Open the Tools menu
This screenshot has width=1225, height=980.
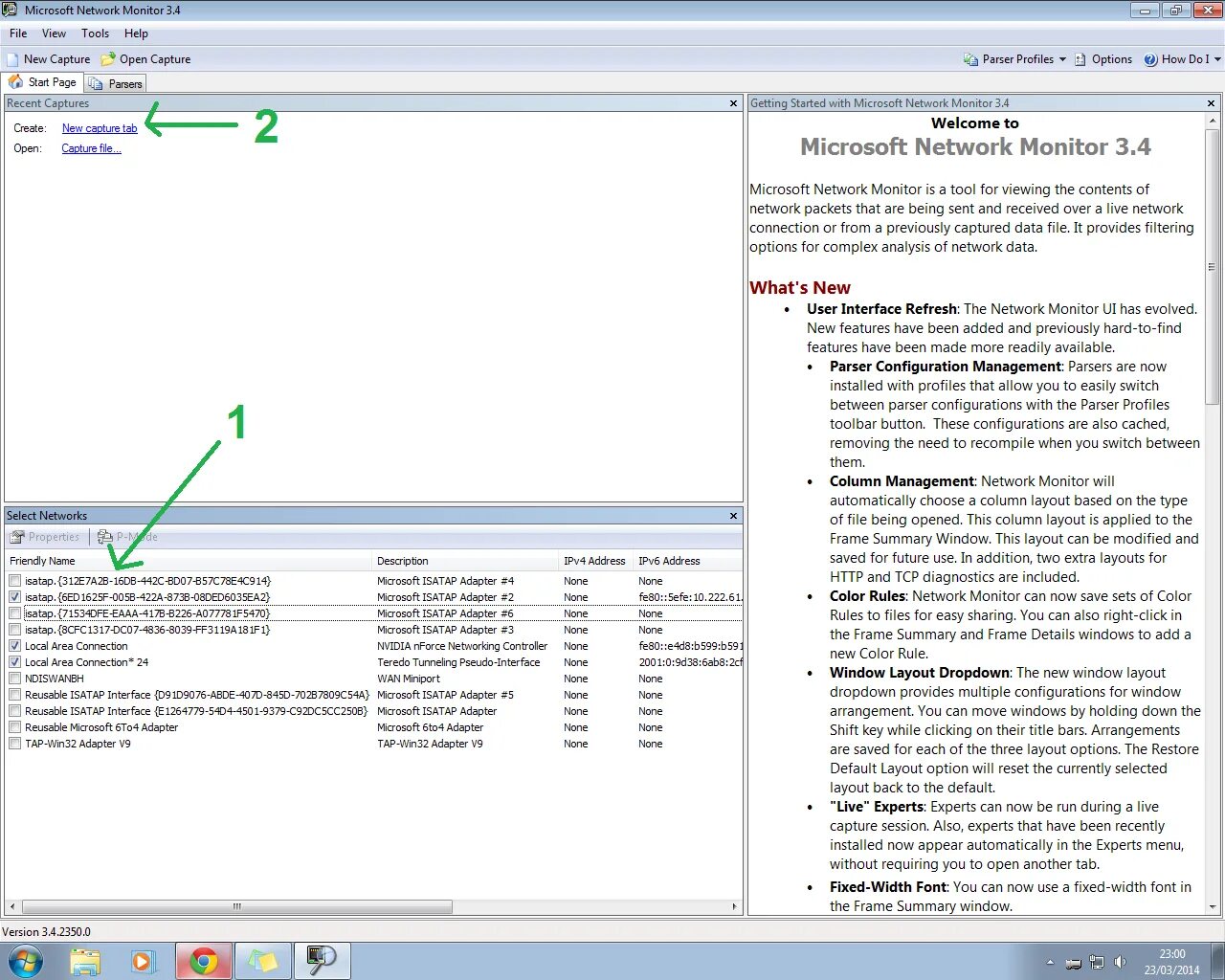(95, 33)
